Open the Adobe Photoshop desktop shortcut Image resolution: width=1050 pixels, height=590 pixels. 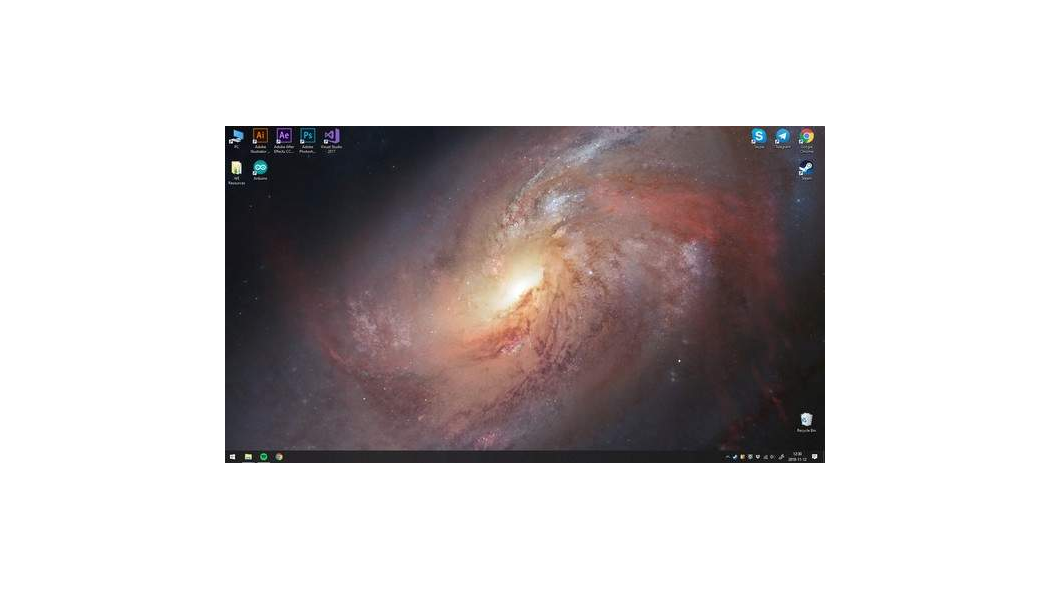tap(307, 141)
